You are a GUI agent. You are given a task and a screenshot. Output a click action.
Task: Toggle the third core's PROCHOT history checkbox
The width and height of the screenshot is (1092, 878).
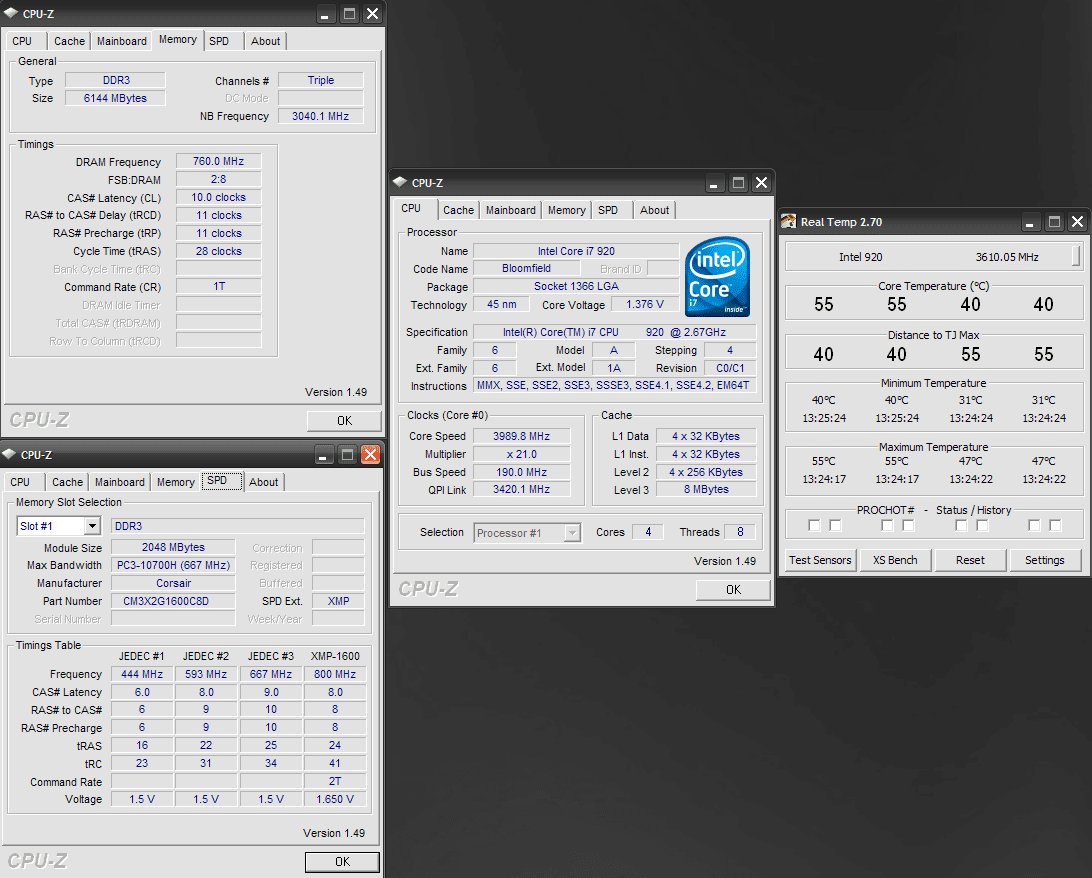click(983, 525)
